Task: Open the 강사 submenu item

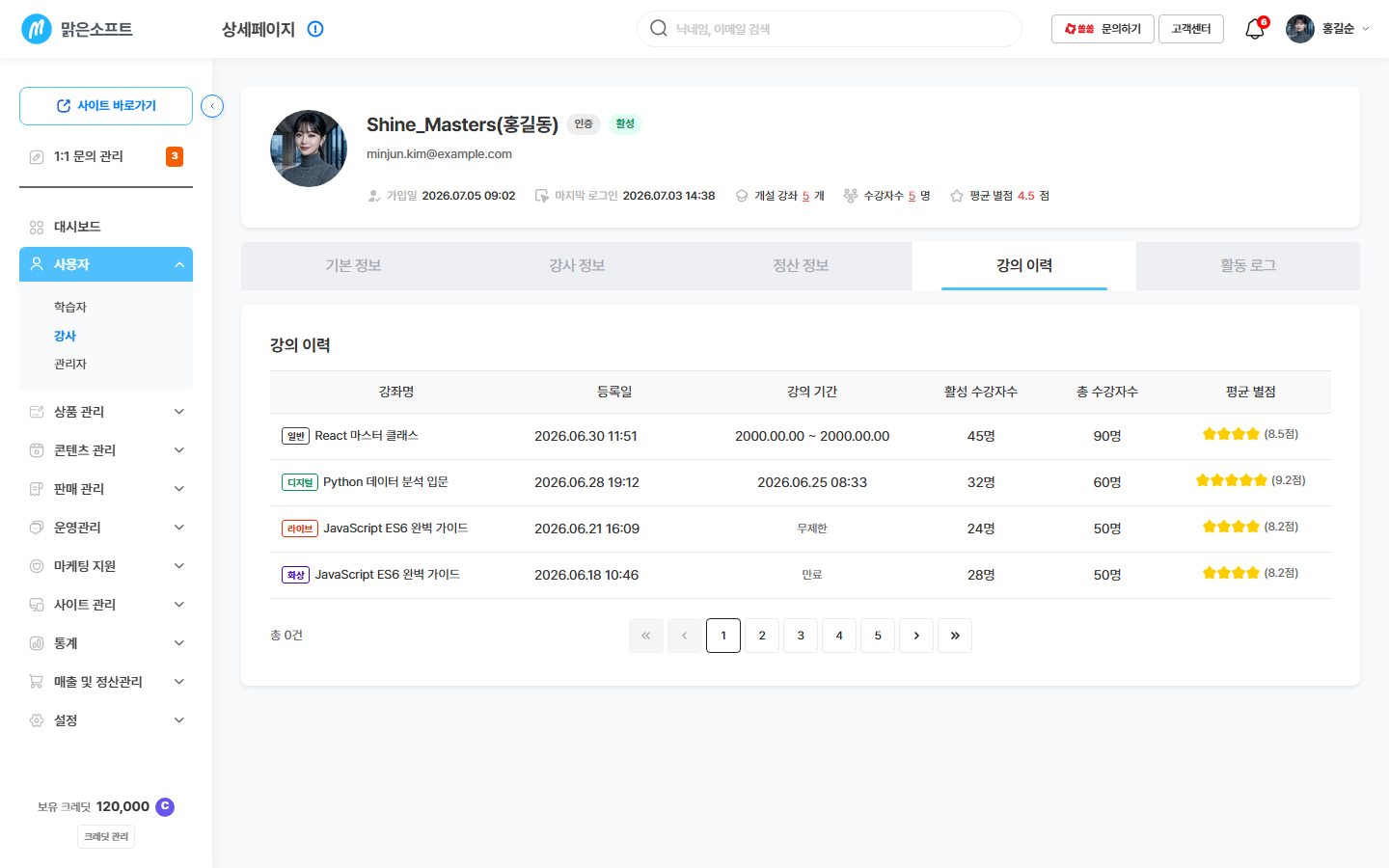Action: (x=65, y=336)
